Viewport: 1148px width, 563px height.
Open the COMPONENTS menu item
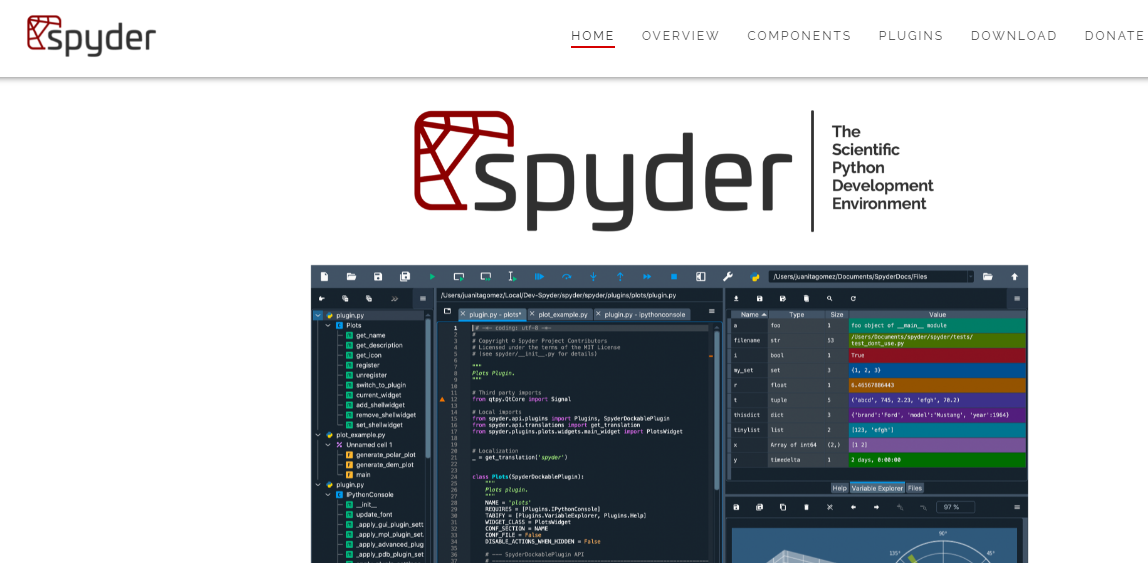(x=799, y=36)
